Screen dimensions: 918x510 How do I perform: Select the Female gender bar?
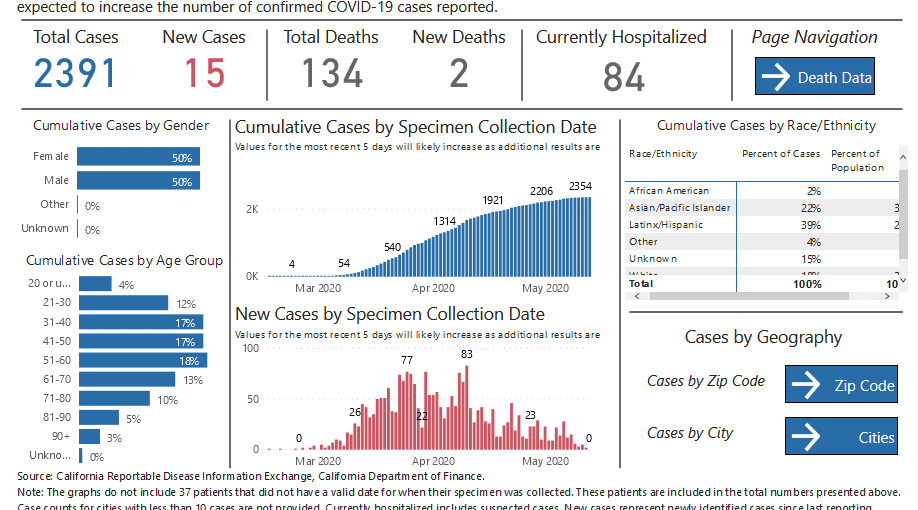coord(138,157)
